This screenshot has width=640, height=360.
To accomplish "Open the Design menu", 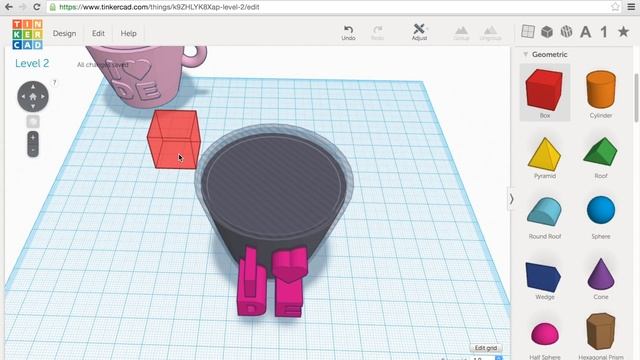I will tap(64, 33).
